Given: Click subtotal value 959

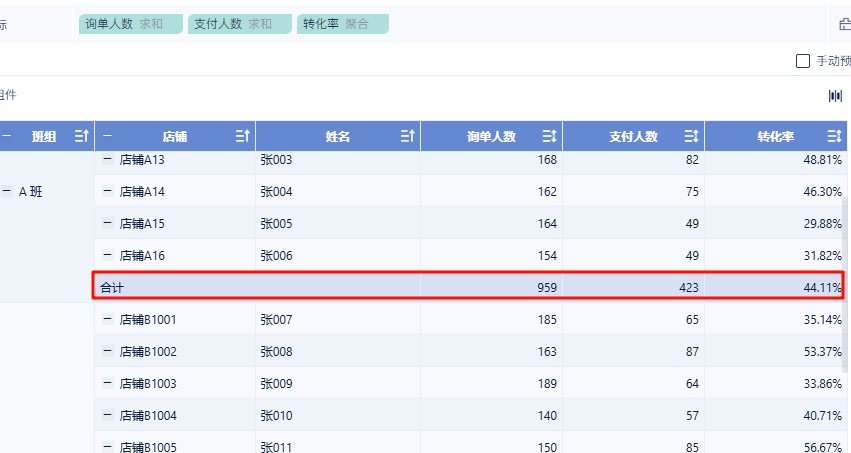Looking at the screenshot, I should point(547,288).
